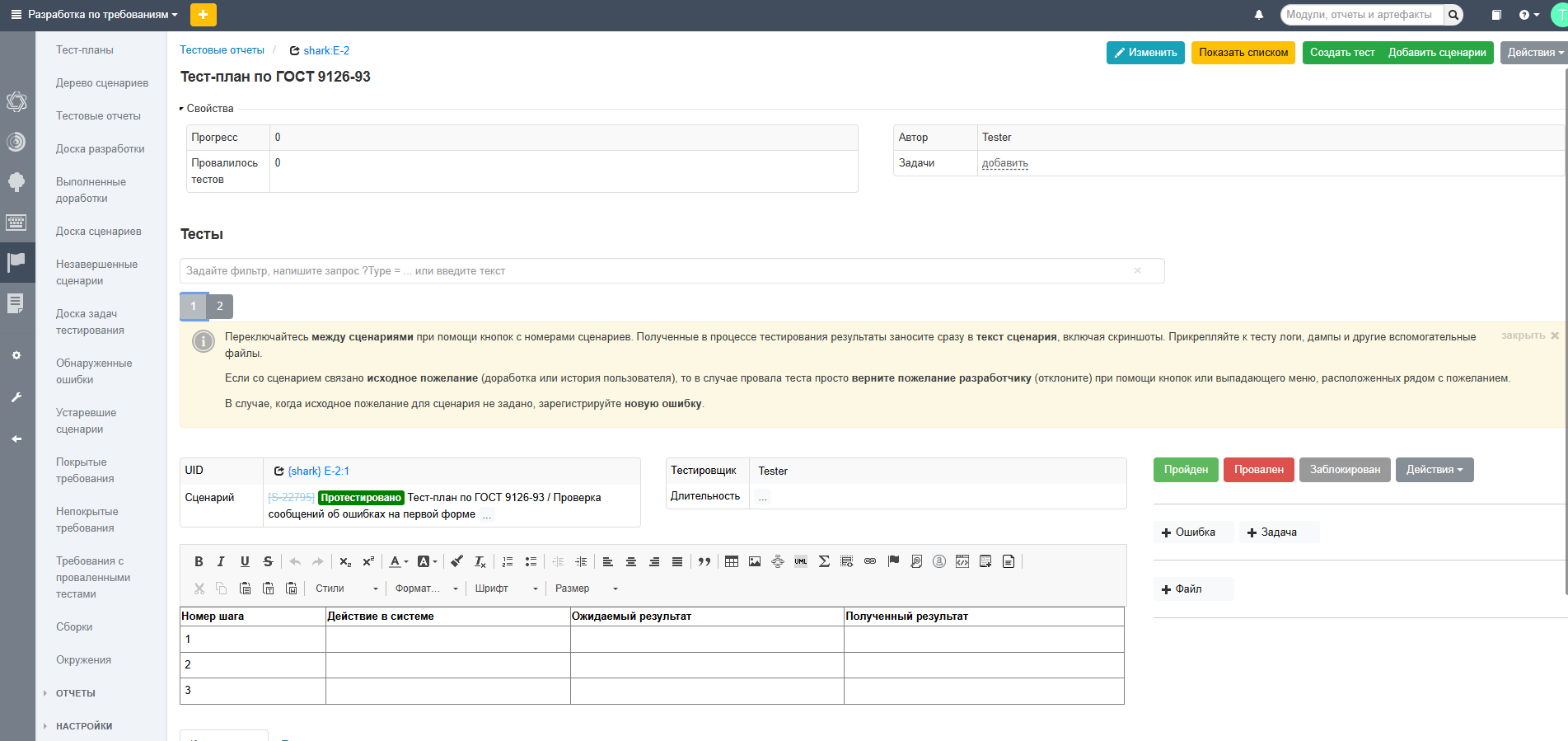Open the {shark} E-2:1 UID link

(318, 471)
